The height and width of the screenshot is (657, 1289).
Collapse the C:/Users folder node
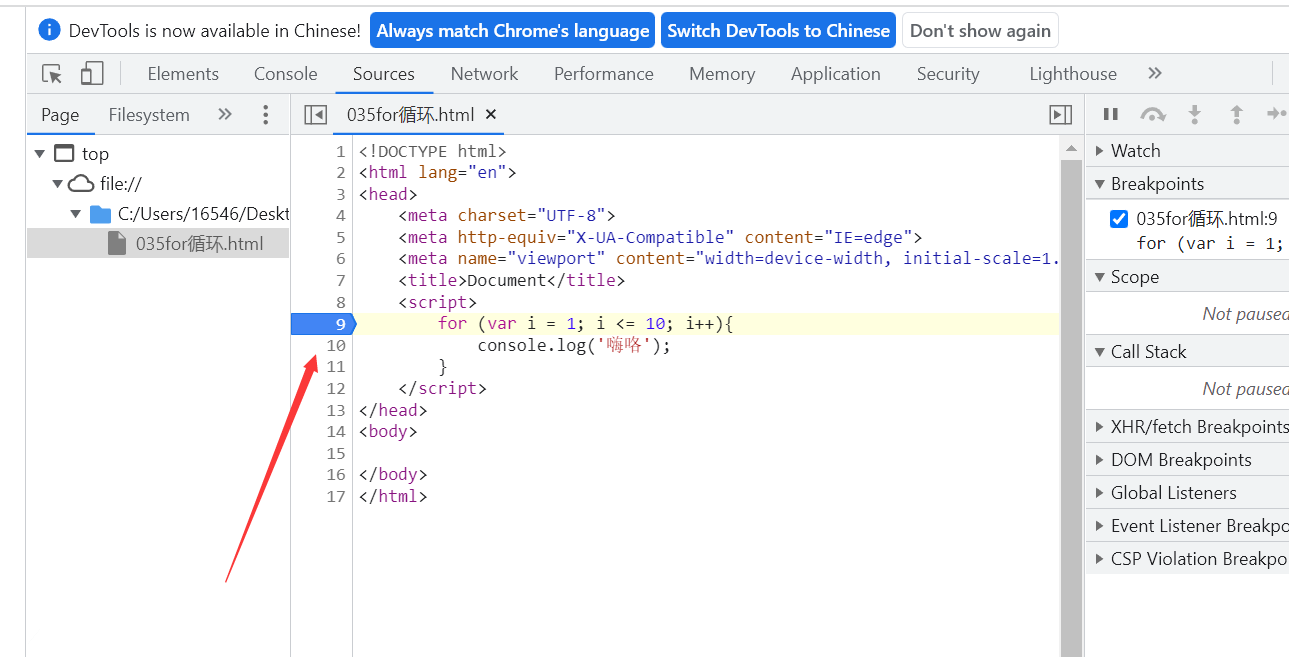[x=76, y=214]
